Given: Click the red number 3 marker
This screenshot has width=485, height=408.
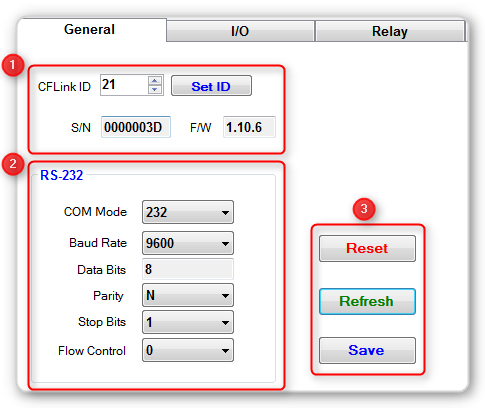Looking at the screenshot, I should click(364, 209).
